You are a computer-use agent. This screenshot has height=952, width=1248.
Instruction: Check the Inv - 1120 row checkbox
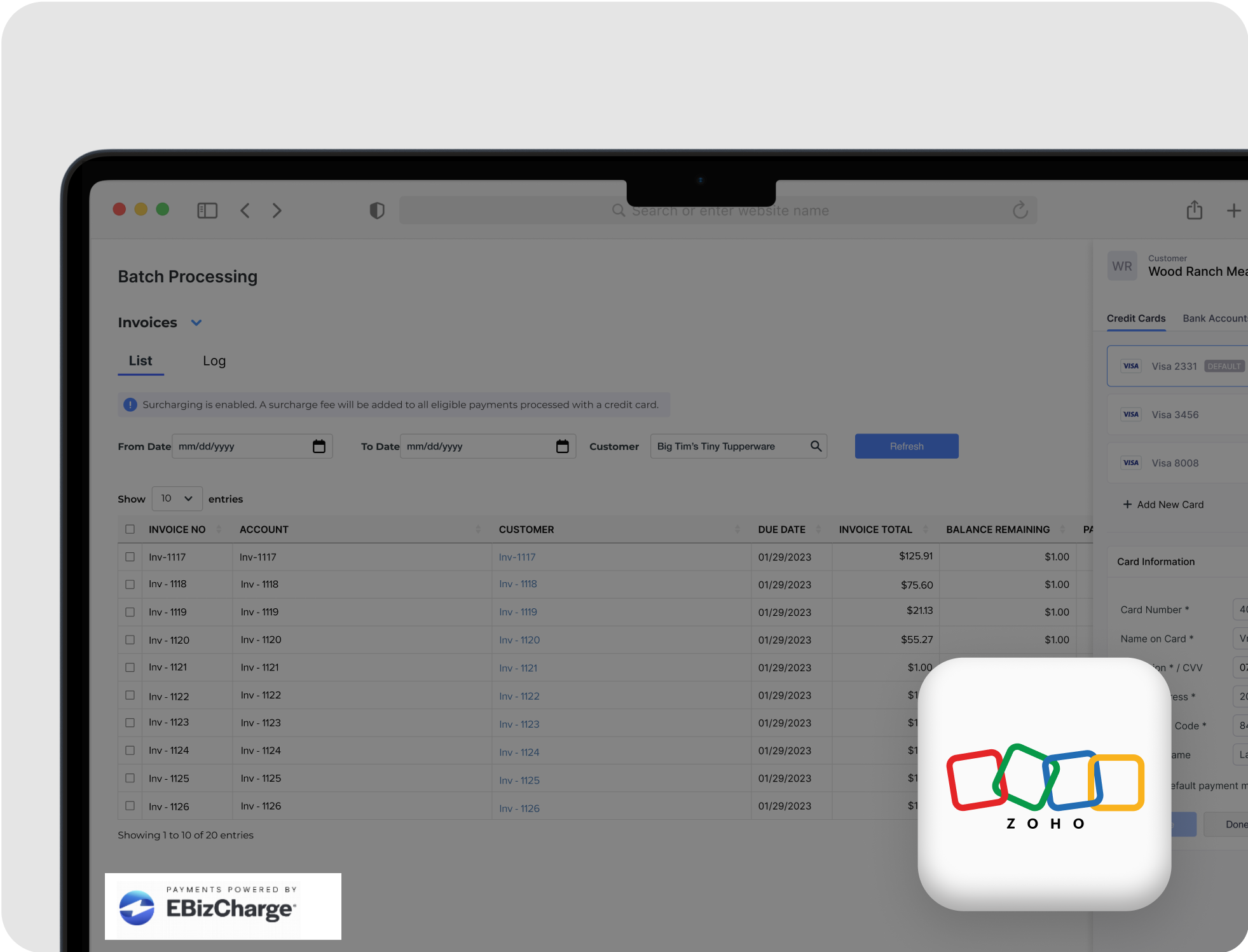tap(130, 640)
